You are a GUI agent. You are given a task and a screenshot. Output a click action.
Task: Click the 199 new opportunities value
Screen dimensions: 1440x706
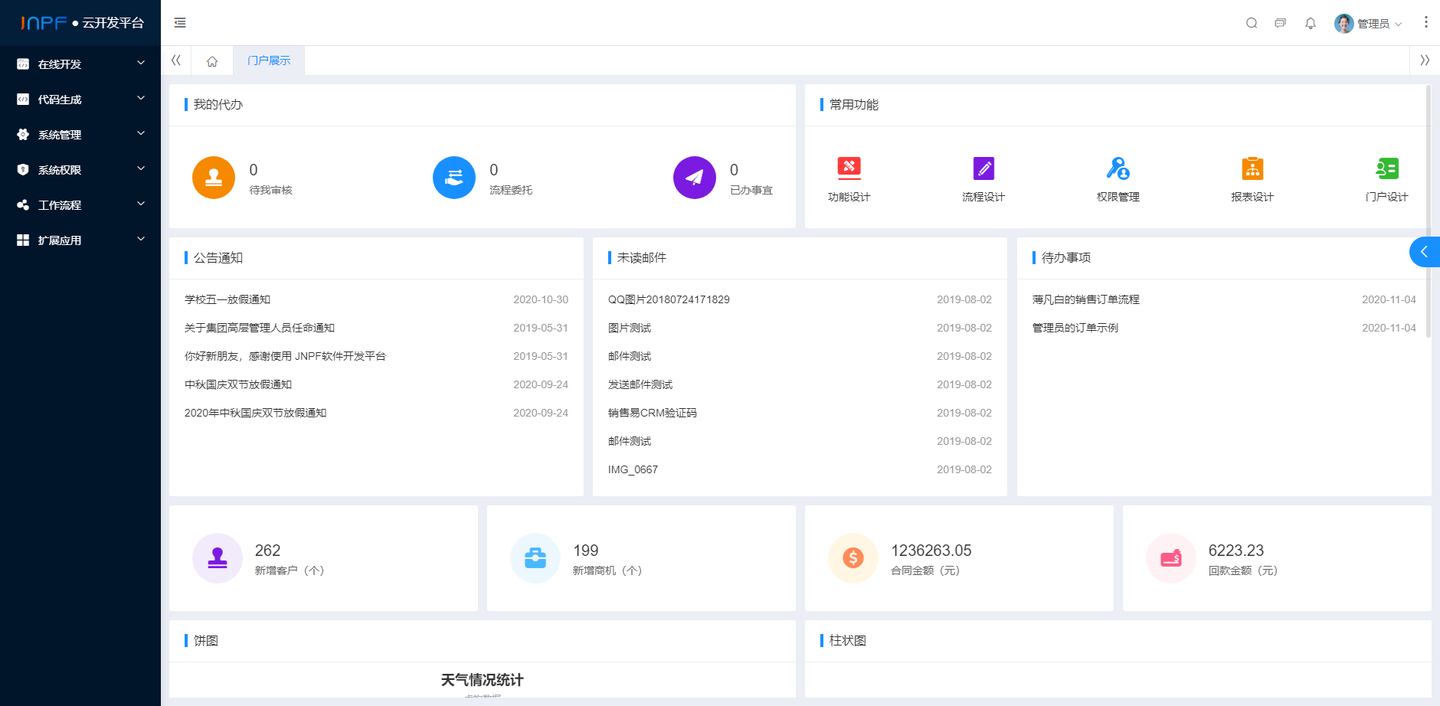(586, 551)
